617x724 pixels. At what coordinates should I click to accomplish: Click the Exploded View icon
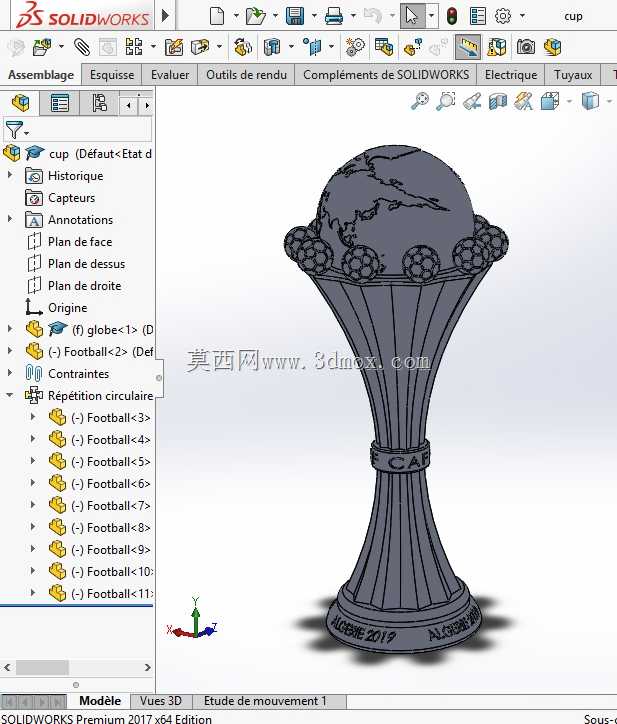tap(412, 47)
